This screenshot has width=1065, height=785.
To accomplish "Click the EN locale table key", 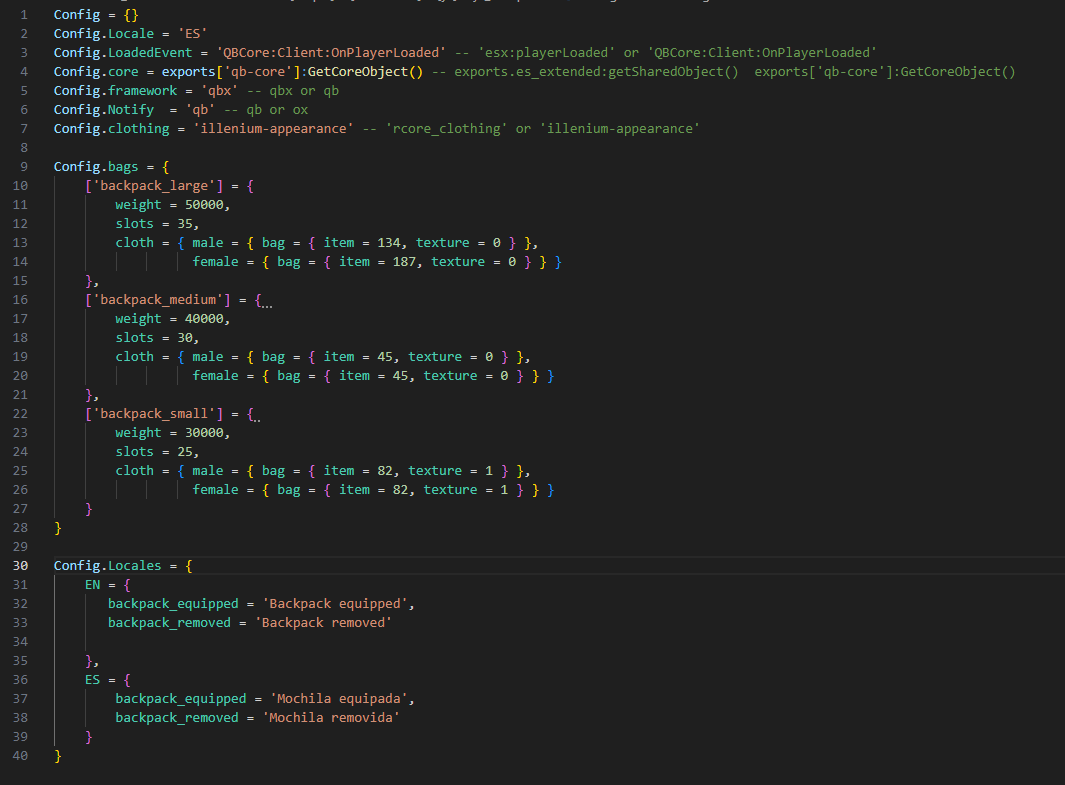I will tap(92, 585).
